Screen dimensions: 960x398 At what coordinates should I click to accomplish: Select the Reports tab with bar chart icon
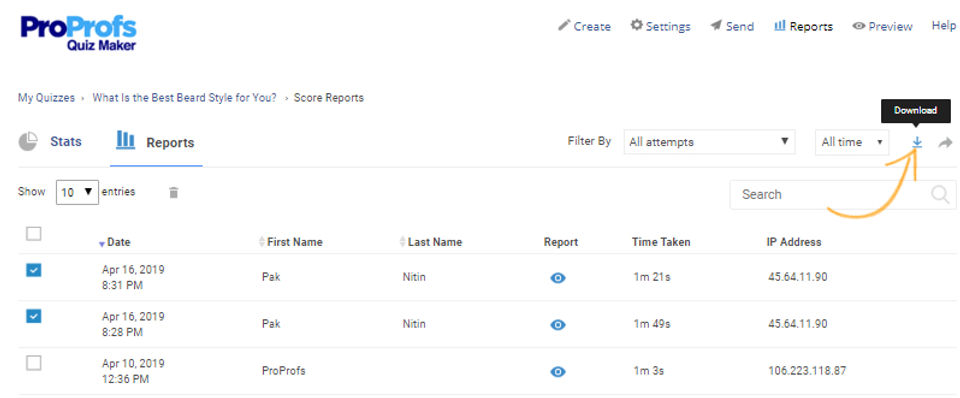point(156,142)
